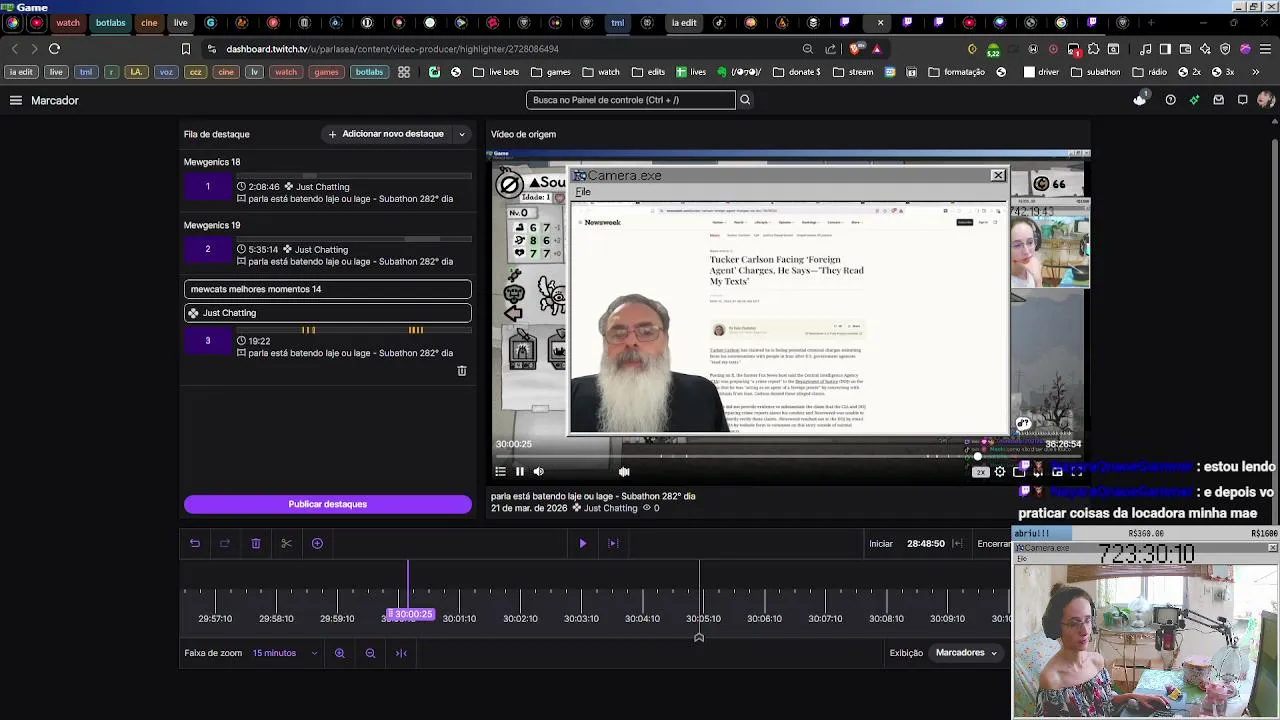
Task: Focus the Busca no Painel de controle search box
Action: (x=631, y=100)
